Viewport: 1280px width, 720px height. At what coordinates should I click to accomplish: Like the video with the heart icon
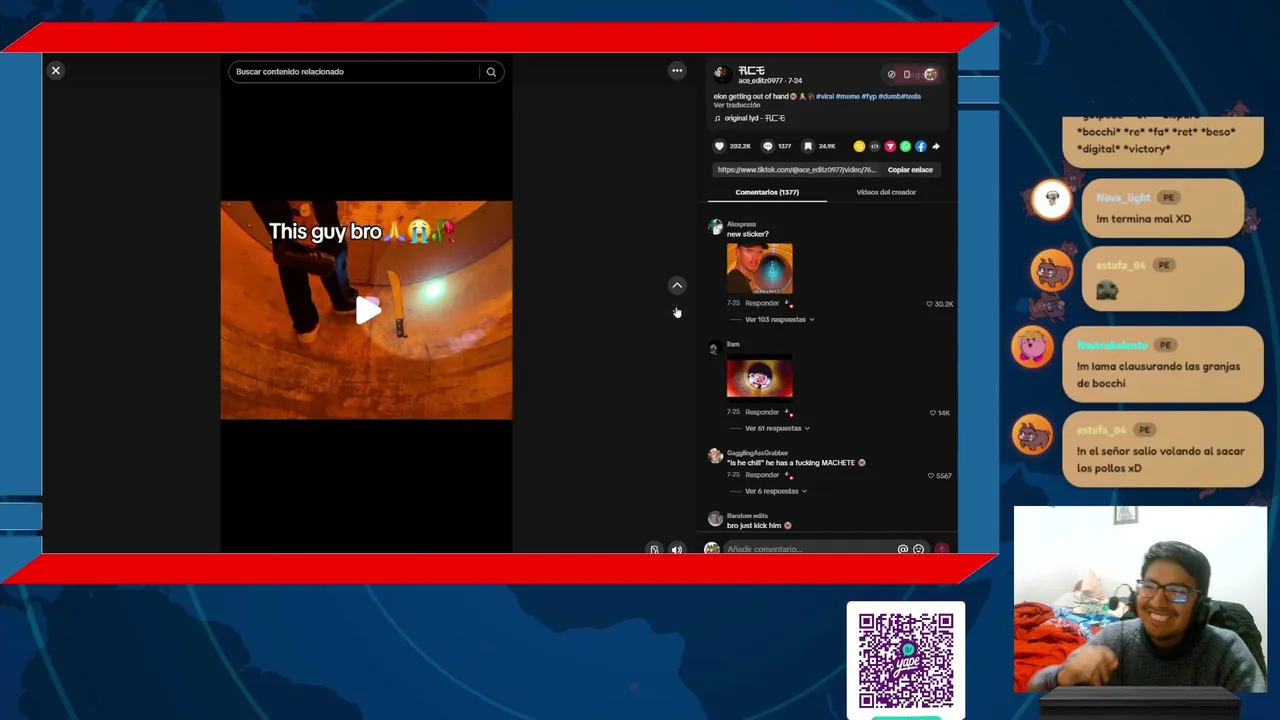pyautogui.click(x=719, y=146)
